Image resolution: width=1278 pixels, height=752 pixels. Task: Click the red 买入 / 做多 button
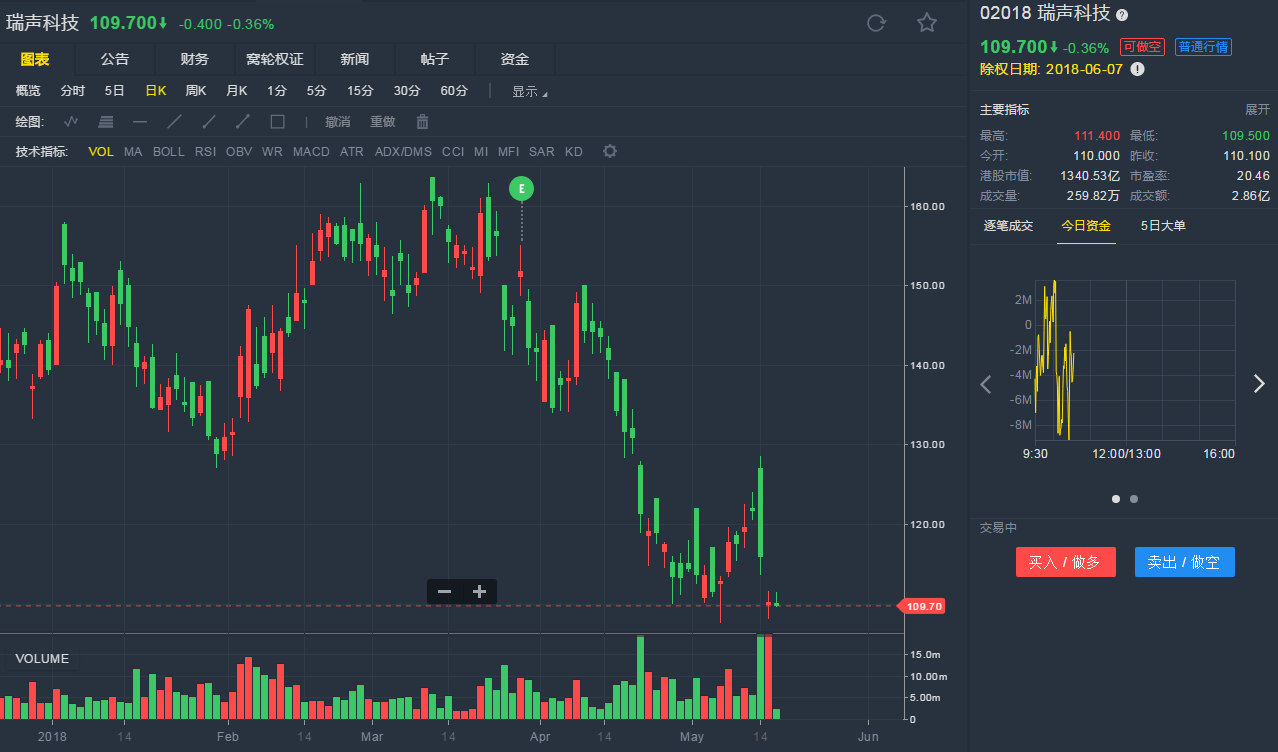tap(1065, 562)
